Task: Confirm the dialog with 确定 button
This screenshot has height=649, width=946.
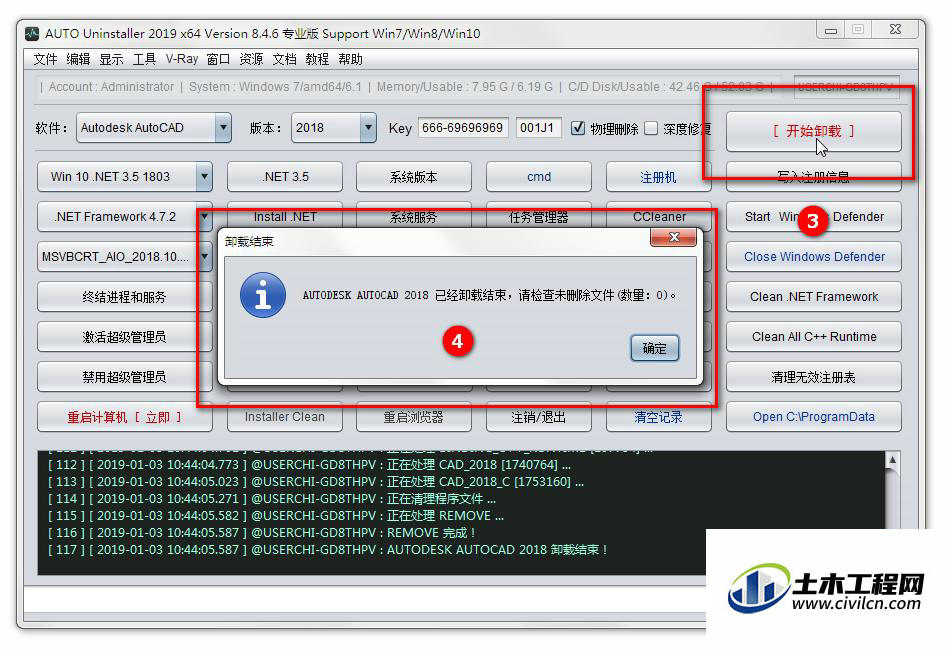Action: [655, 348]
